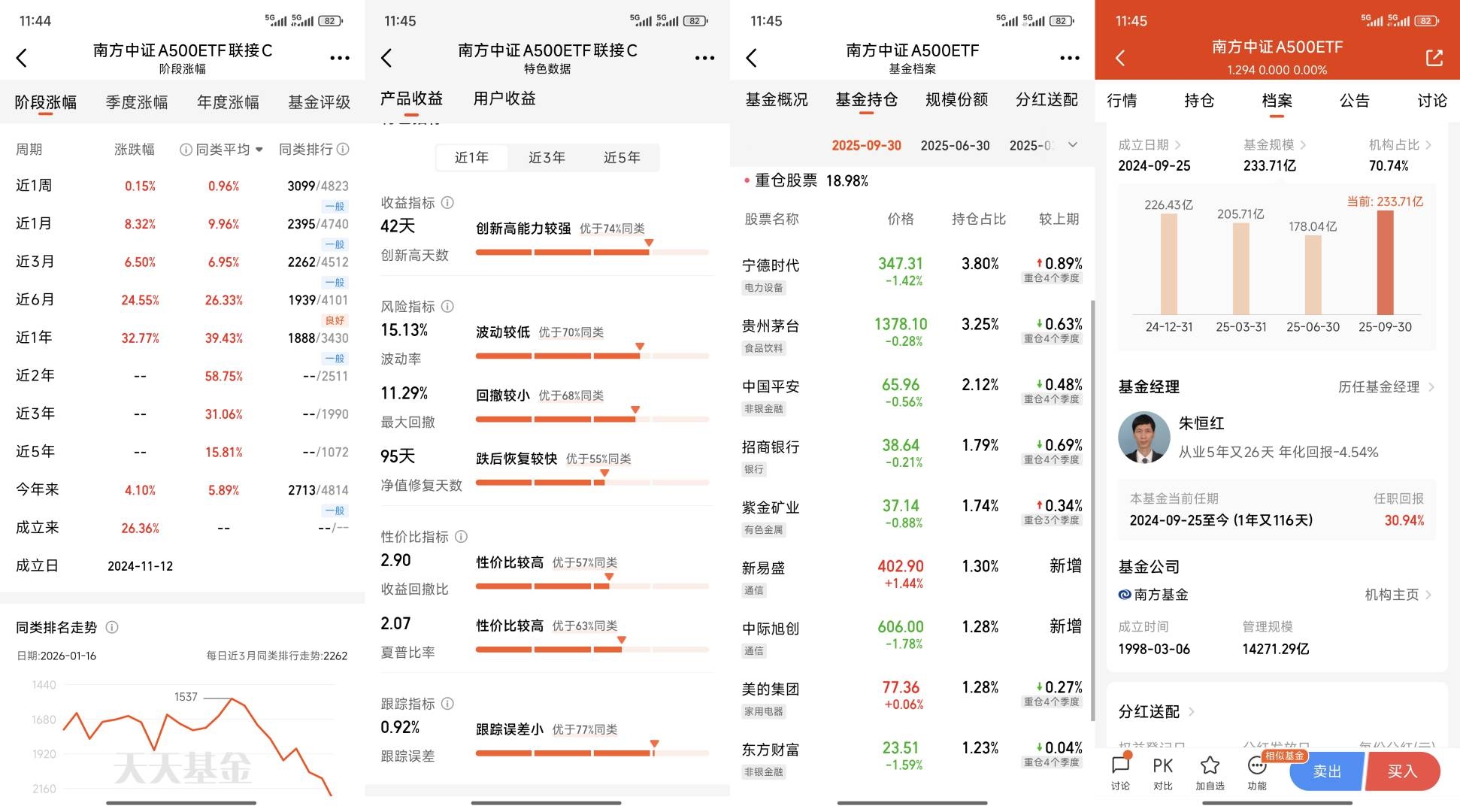Screen dimensions: 1460x812
Task: Expand 历任基金经理 history
Action: 1386,386
